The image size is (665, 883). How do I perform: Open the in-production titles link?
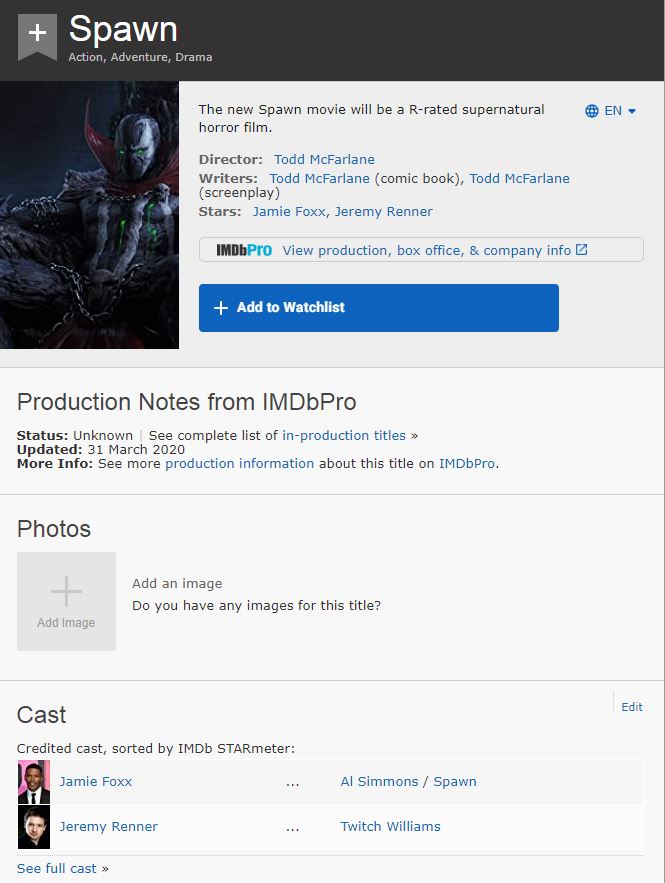[x=344, y=435]
